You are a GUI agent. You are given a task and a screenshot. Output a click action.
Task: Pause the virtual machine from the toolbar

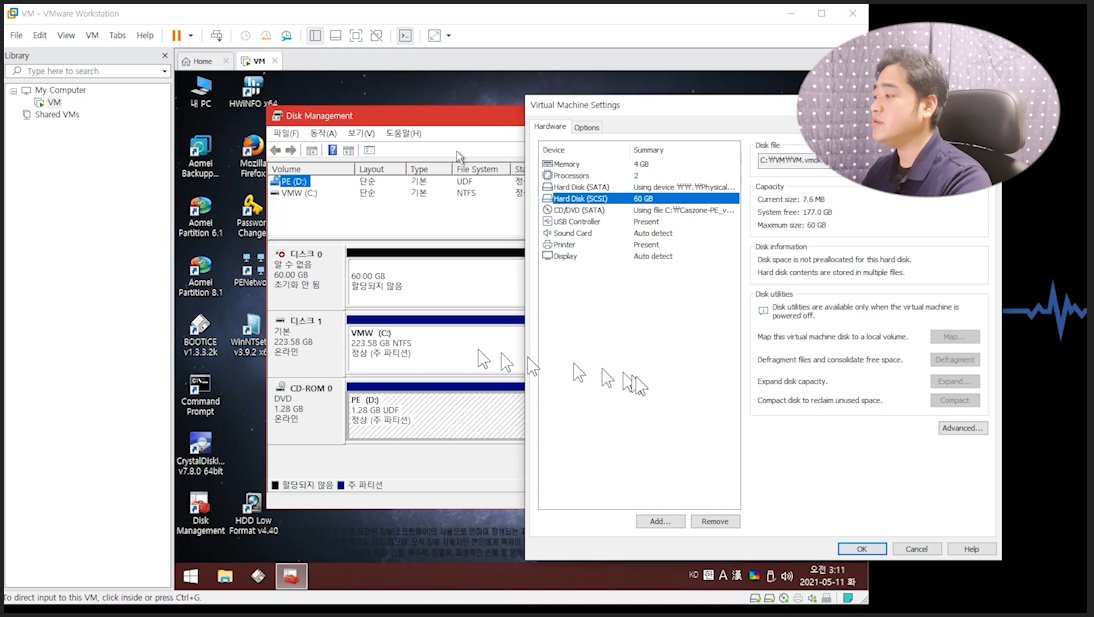tap(177, 36)
